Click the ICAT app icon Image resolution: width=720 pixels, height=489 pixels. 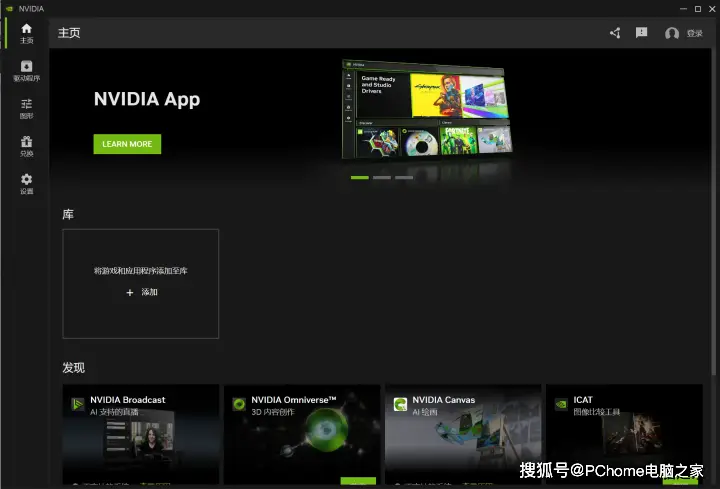(x=561, y=405)
